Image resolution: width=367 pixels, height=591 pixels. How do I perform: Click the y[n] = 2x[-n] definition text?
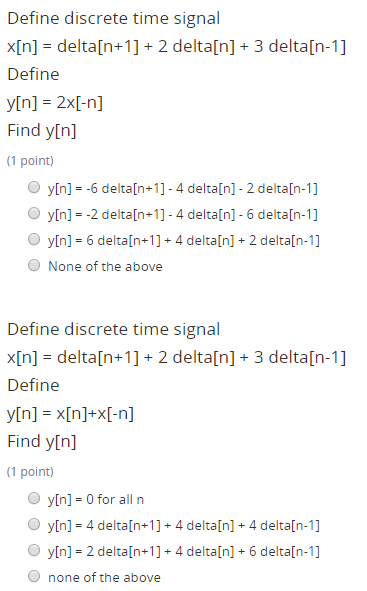(x=55, y=103)
